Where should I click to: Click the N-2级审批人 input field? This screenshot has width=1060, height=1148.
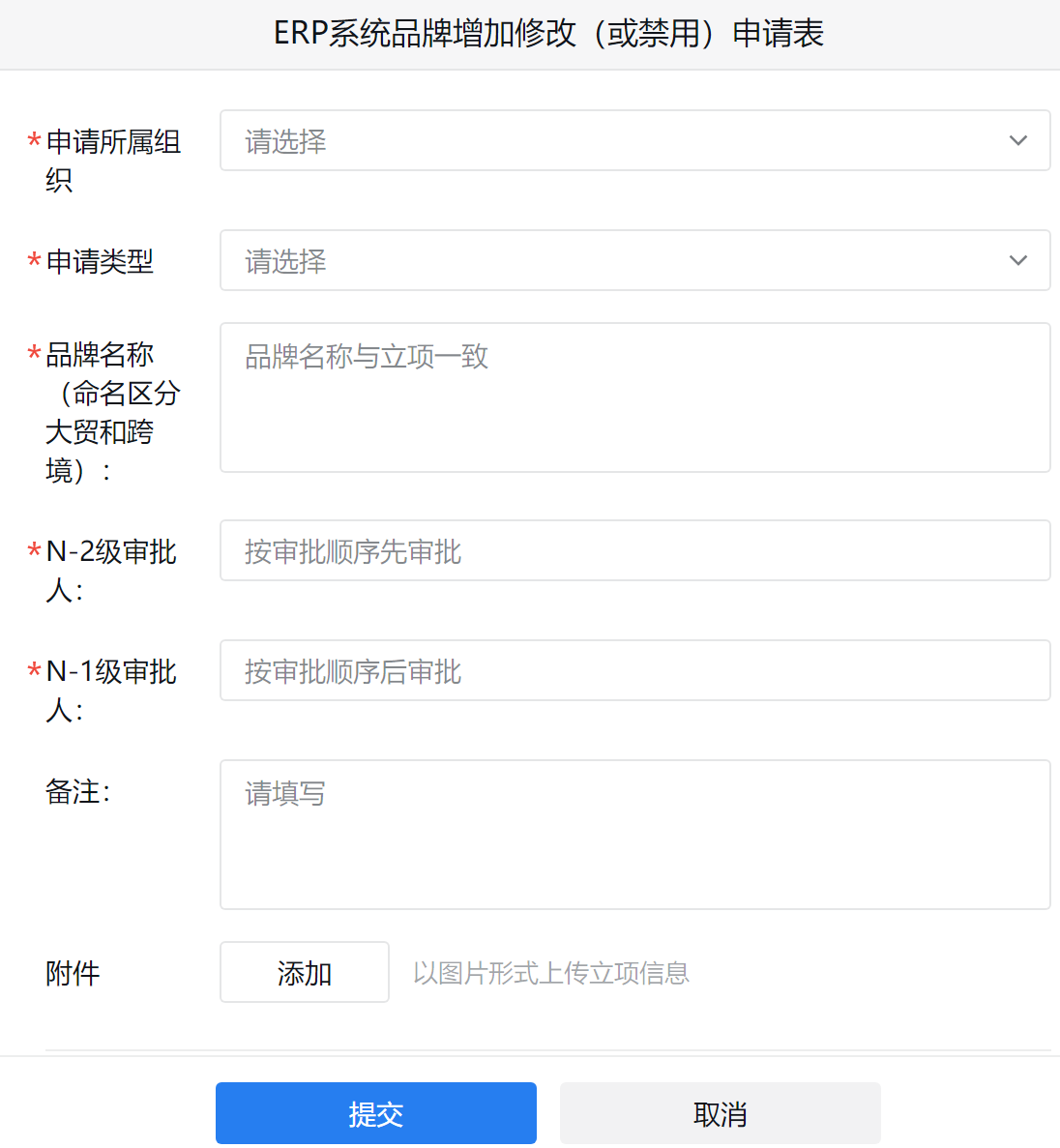pyautogui.click(x=634, y=550)
